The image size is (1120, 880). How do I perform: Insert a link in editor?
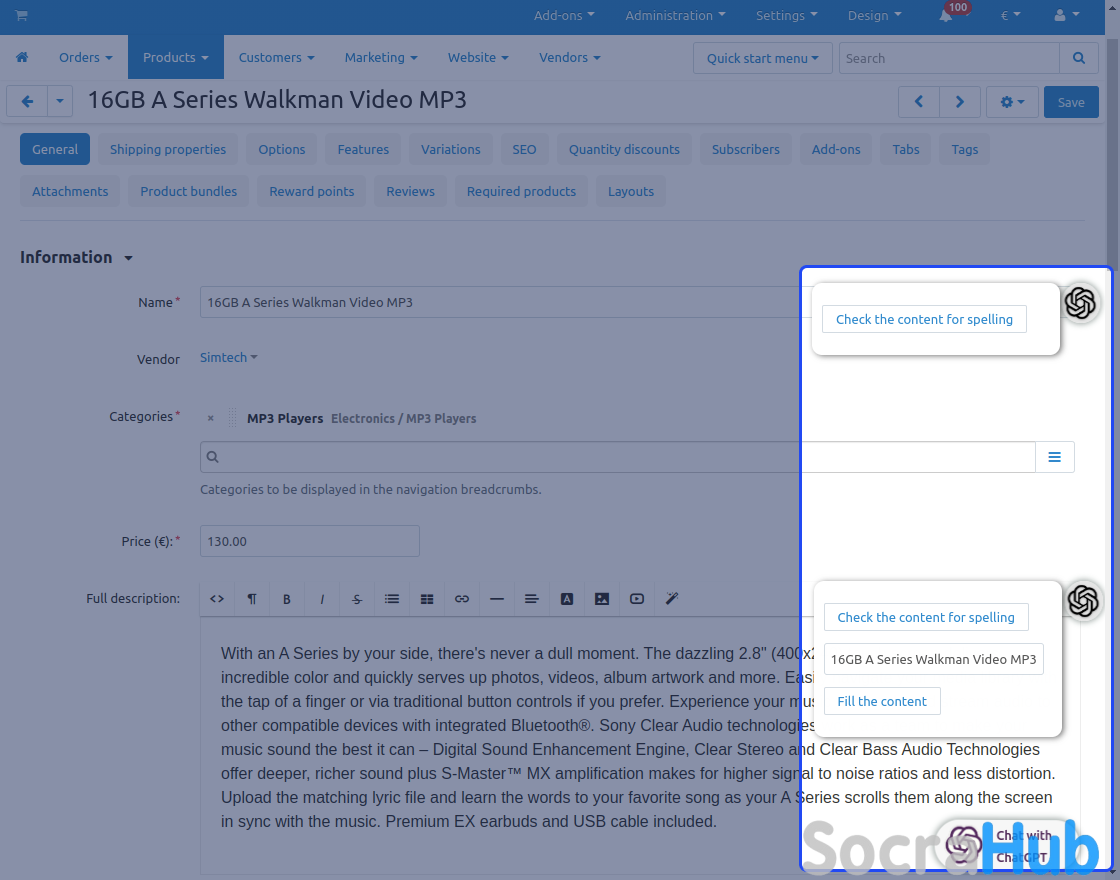(x=461, y=599)
